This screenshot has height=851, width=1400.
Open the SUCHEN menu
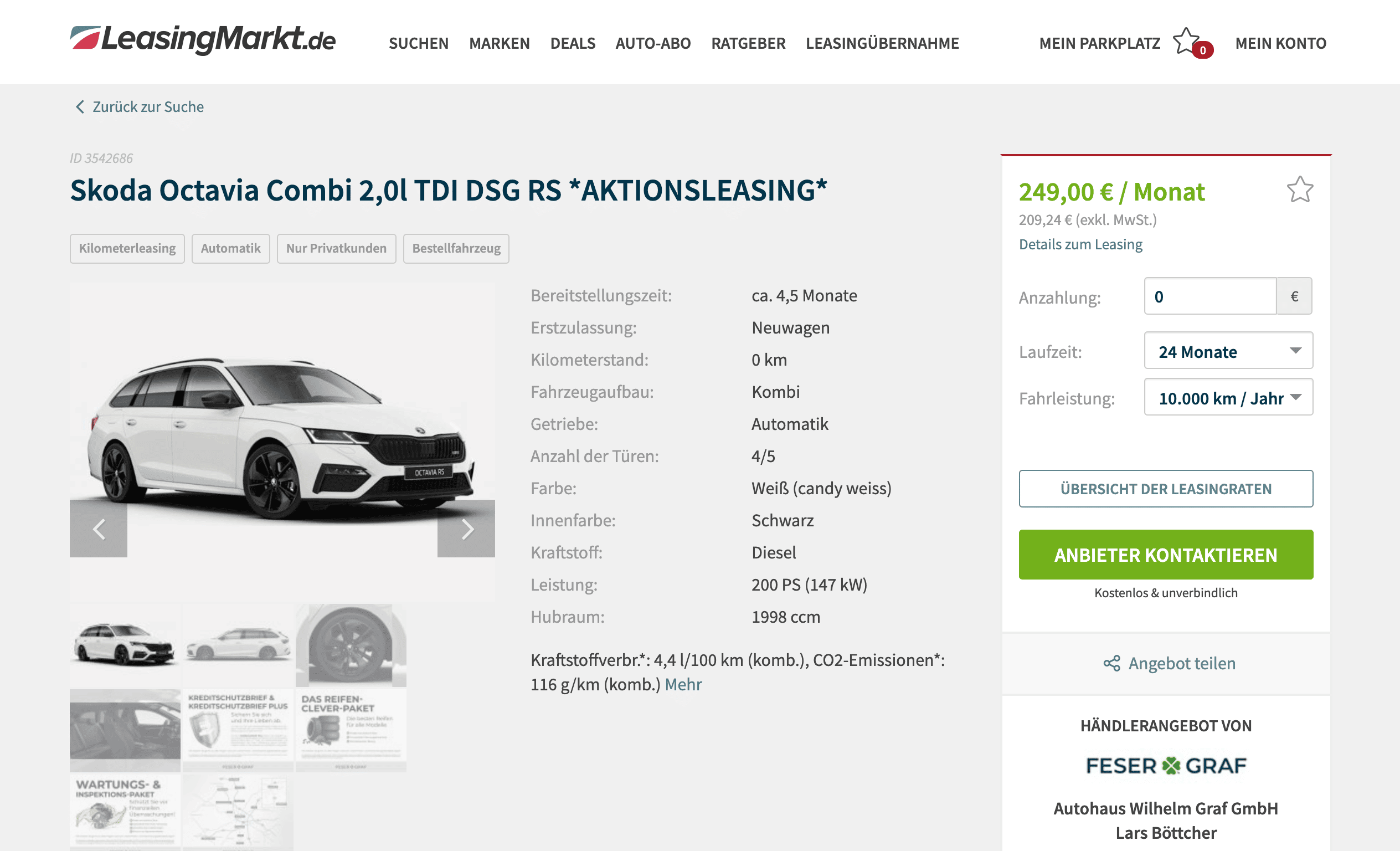pyautogui.click(x=419, y=43)
